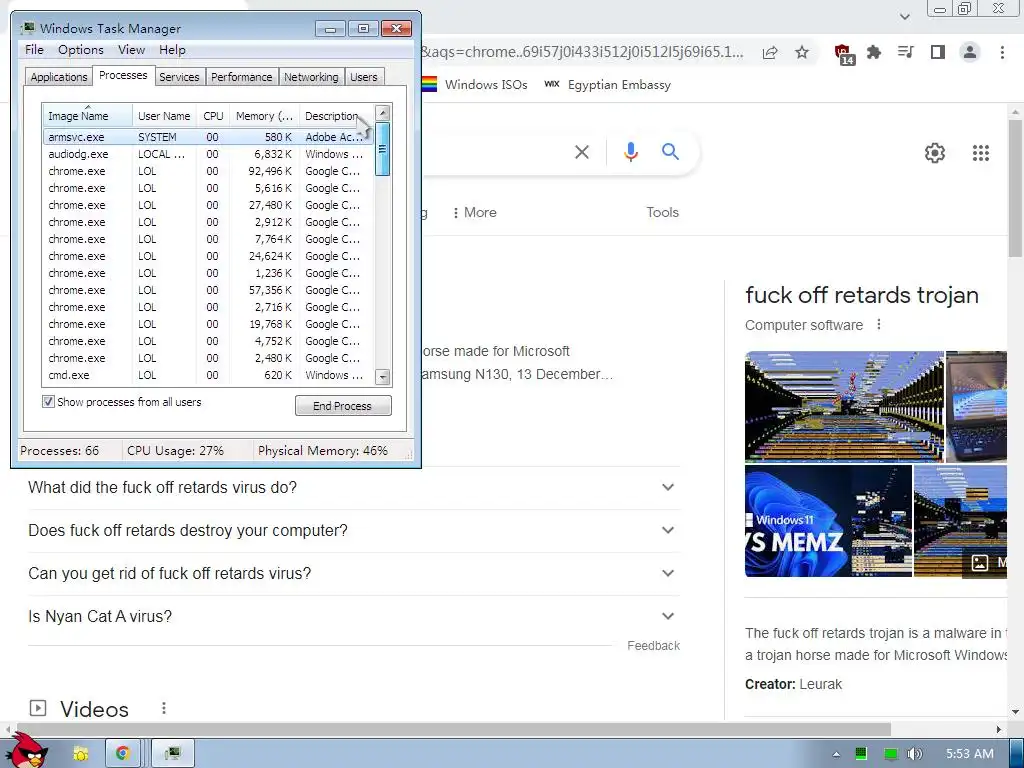Viewport: 1024px width, 768px height.
Task: Switch to the Applications tab
Action: [59, 77]
